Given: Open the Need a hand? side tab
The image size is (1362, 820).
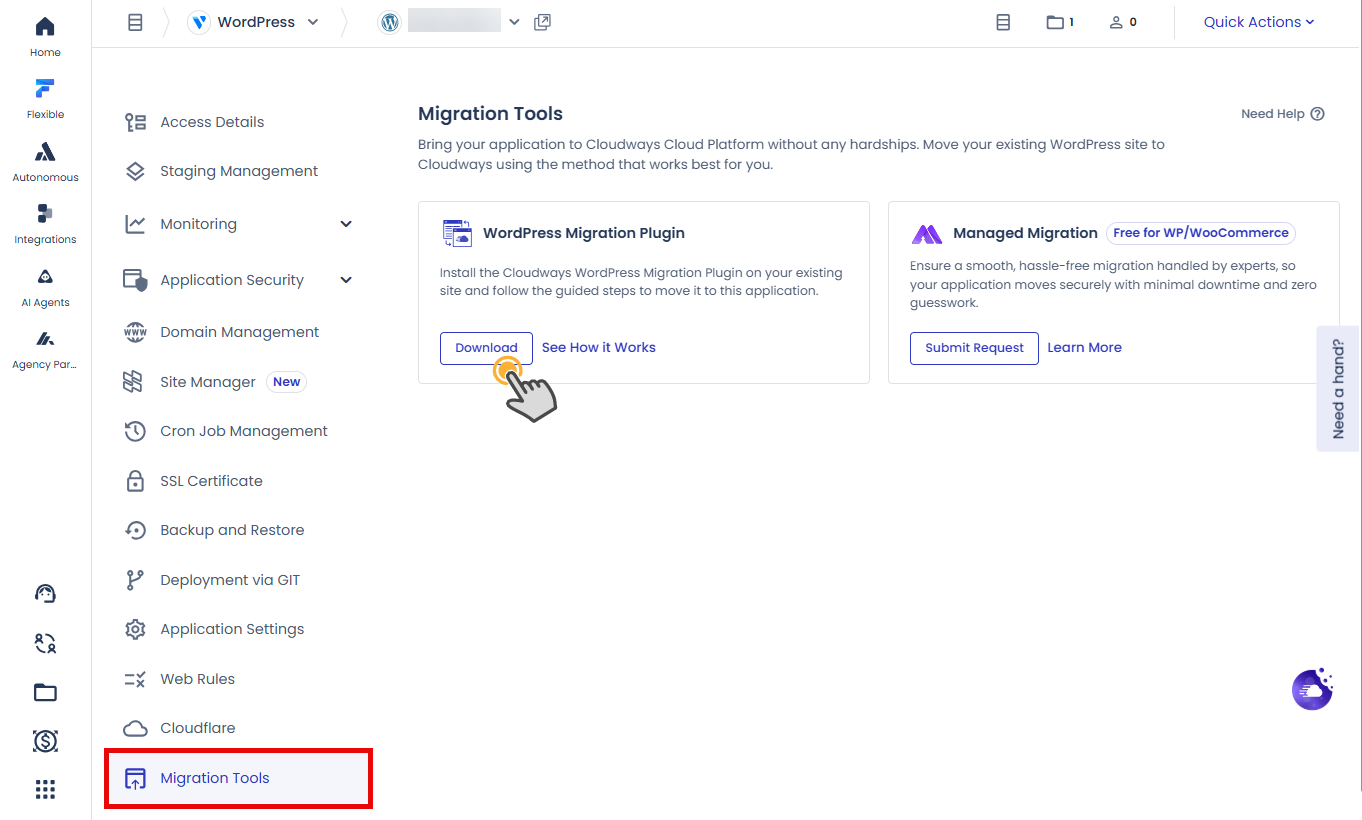Looking at the screenshot, I should coord(1338,389).
